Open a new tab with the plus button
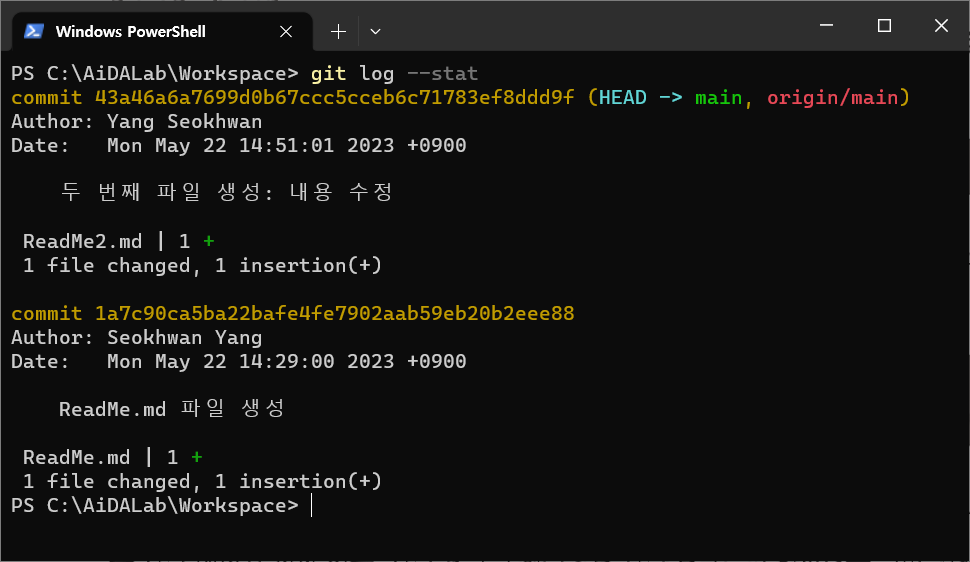 pos(338,32)
